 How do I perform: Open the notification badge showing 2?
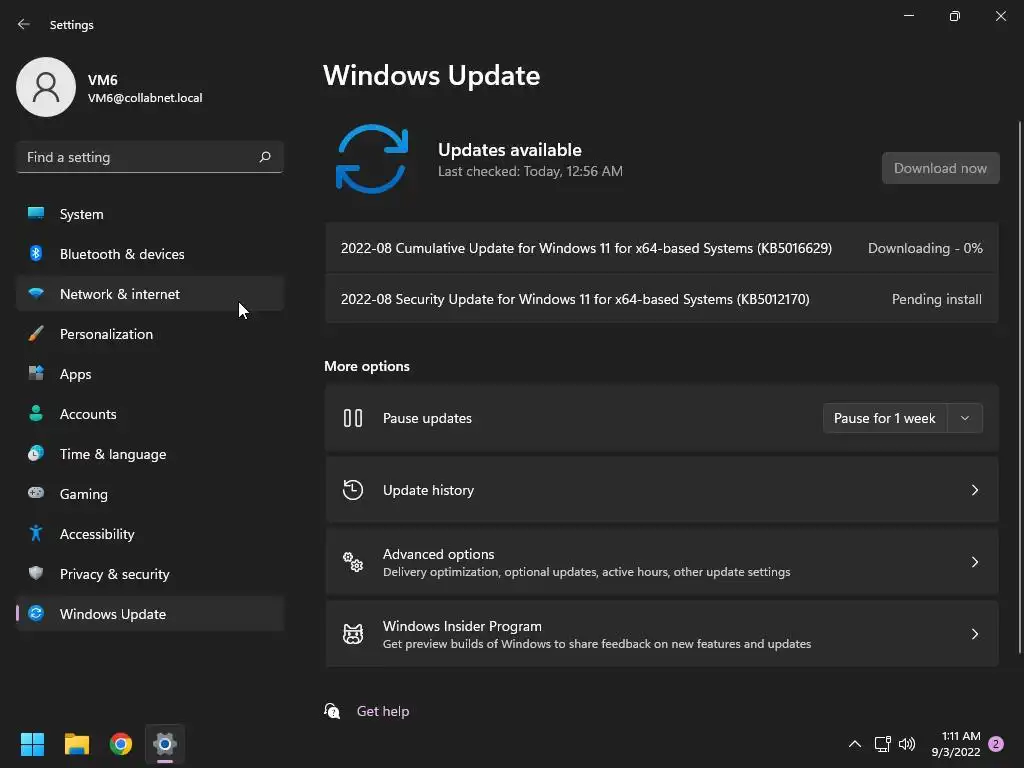(996, 744)
